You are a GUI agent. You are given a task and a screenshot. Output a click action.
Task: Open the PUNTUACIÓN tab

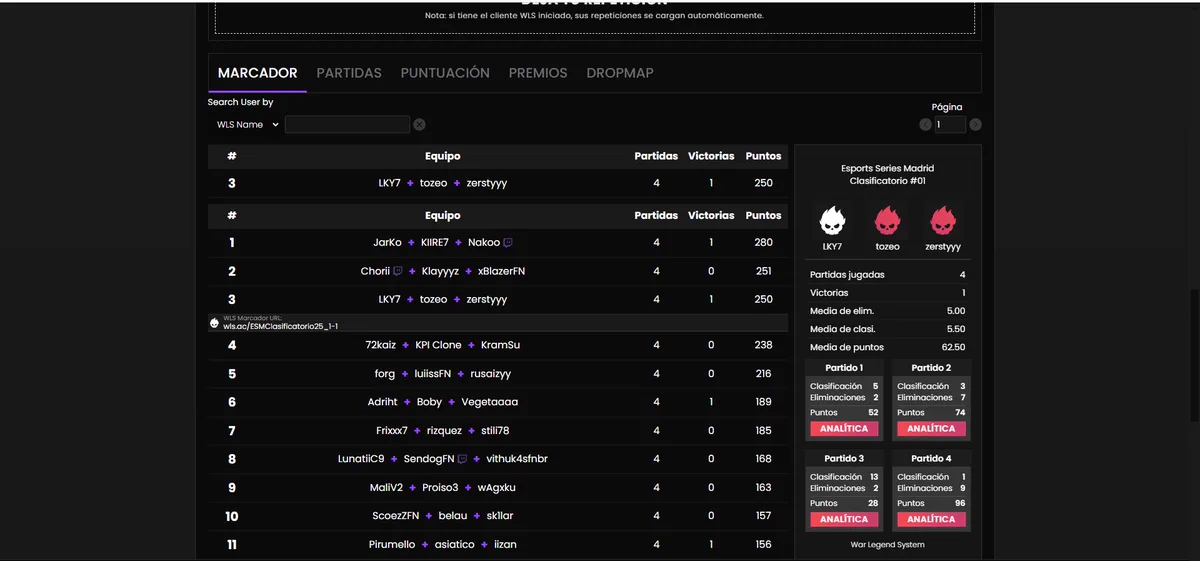click(445, 73)
